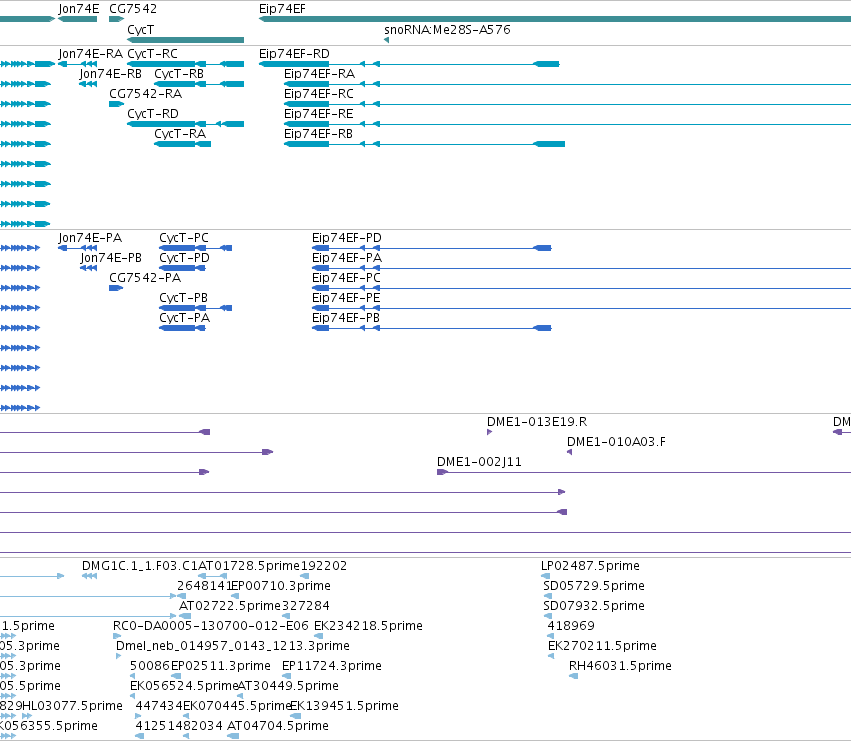This screenshot has width=851, height=741.
Task: Click the EP11724.3prime EST label
Action: point(332,666)
